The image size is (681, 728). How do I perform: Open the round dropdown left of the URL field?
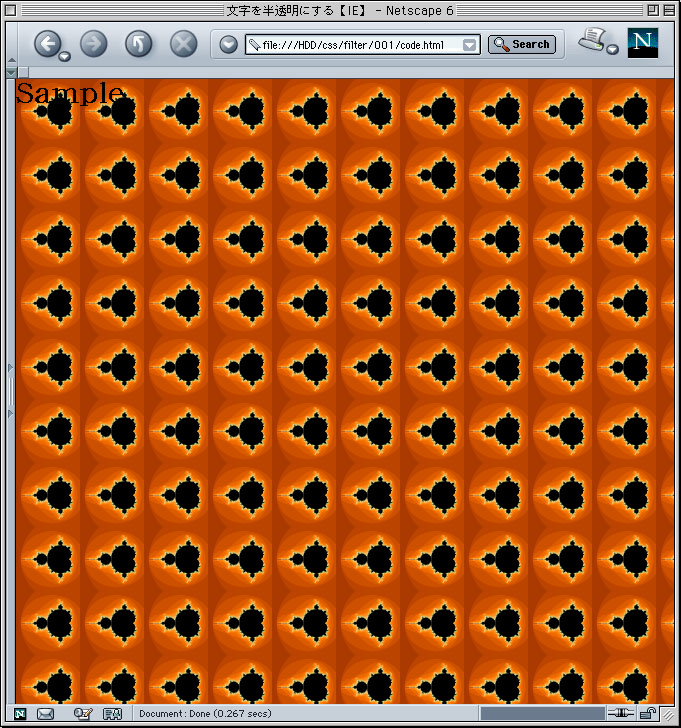point(228,45)
